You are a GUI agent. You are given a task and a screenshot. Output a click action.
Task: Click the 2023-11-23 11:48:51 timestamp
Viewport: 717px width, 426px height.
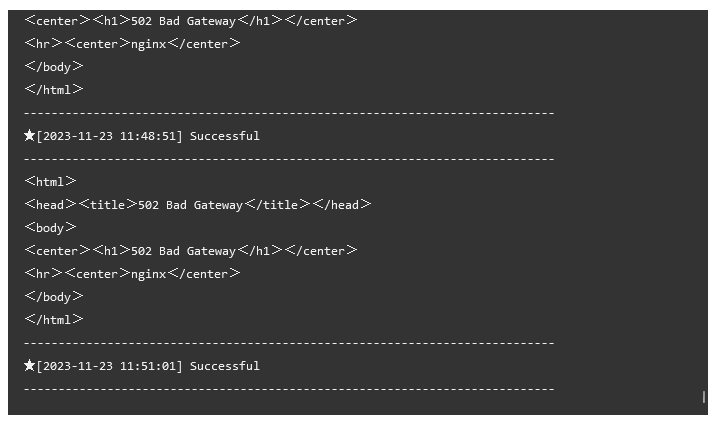[110, 136]
